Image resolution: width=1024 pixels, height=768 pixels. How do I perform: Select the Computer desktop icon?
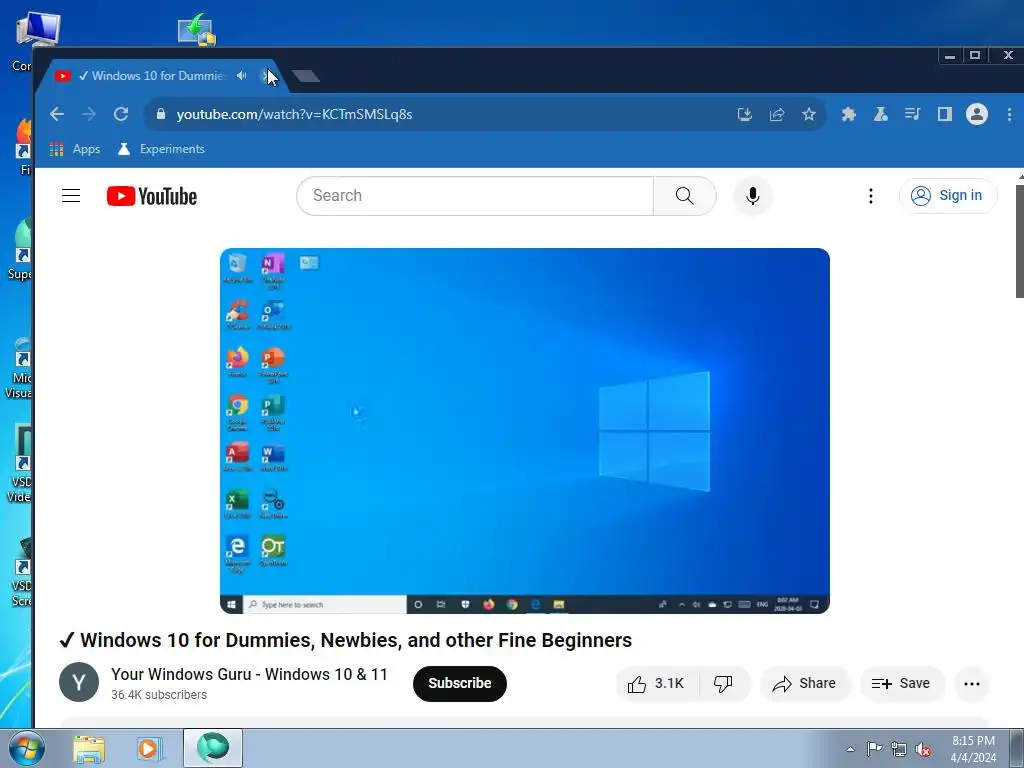[x=38, y=31]
